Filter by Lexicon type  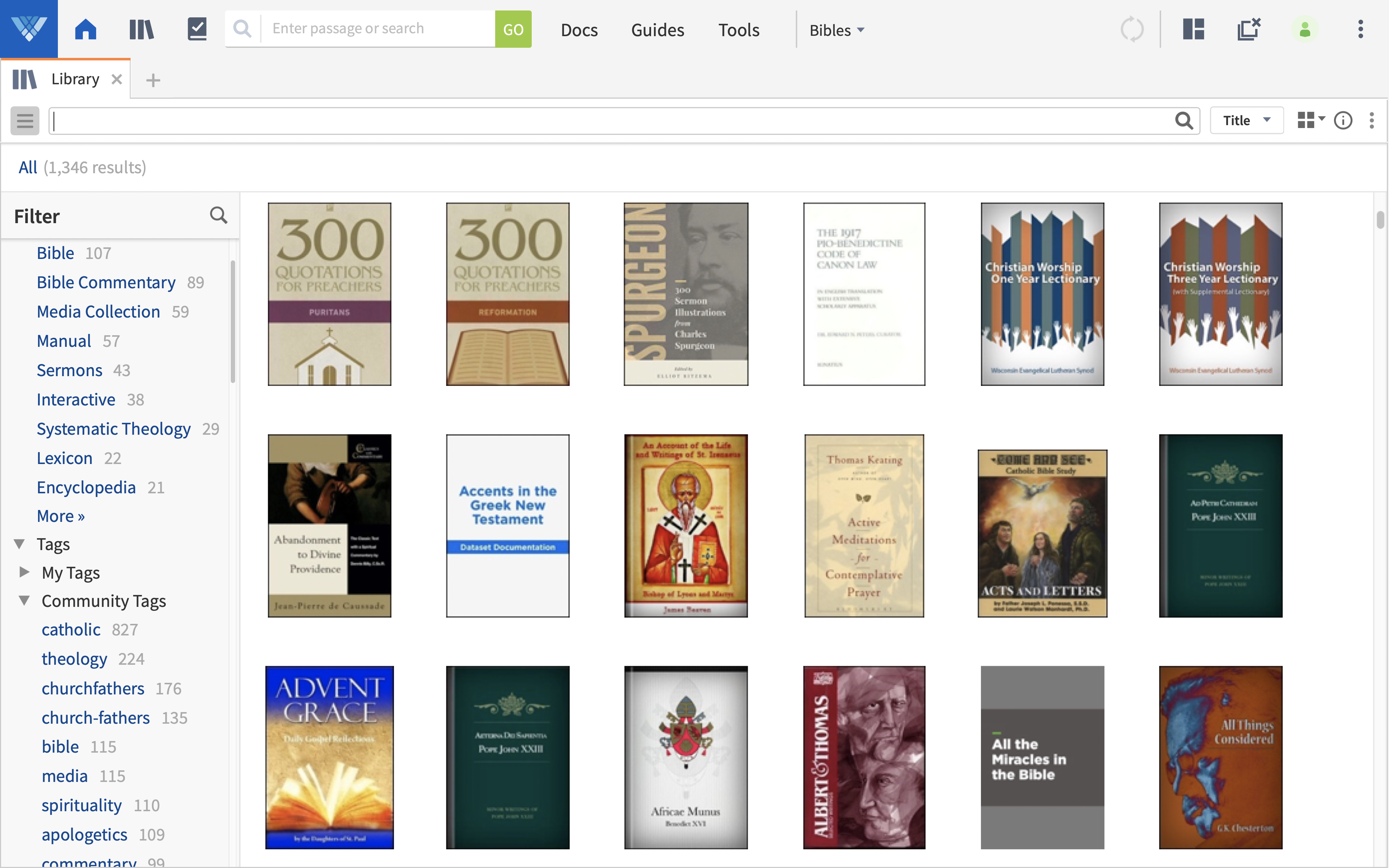click(64, 458)
